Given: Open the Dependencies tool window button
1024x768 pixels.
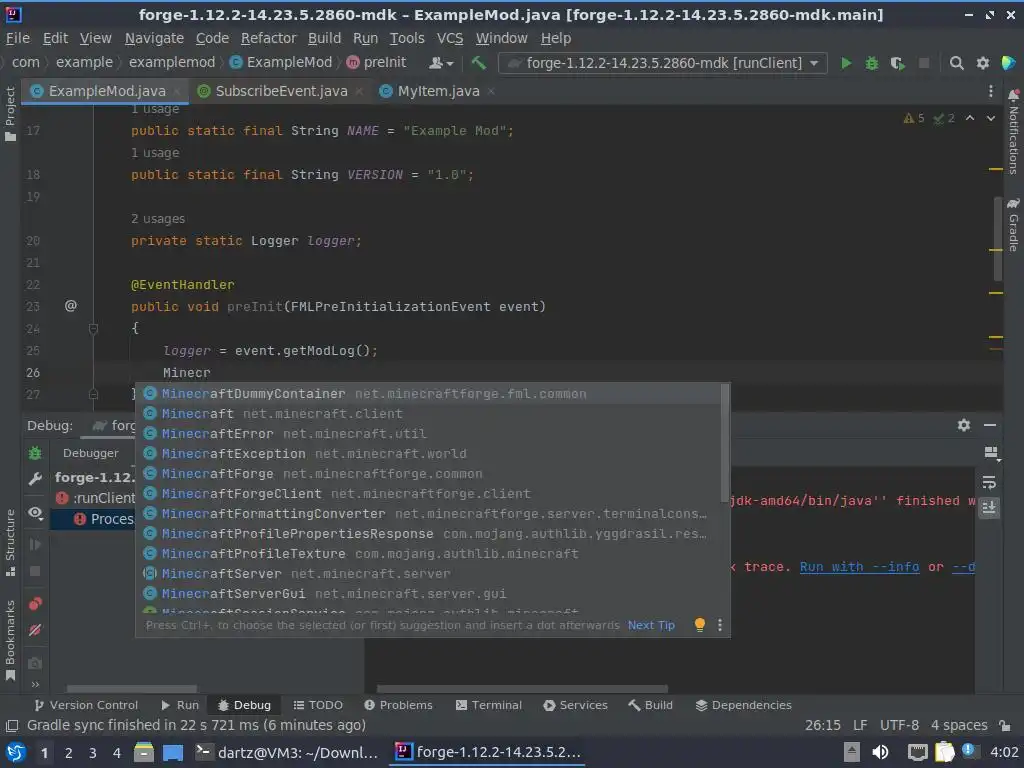Looking at the screenshot, I should point(743,705).
